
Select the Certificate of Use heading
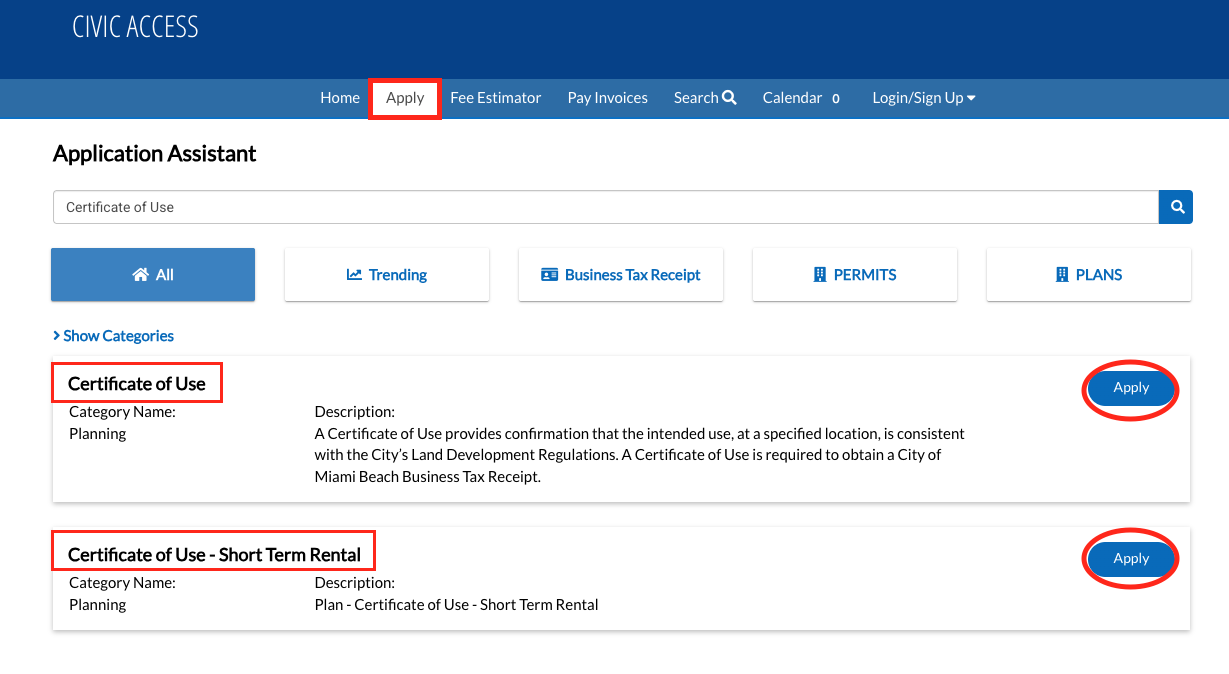tap(137, 384)
